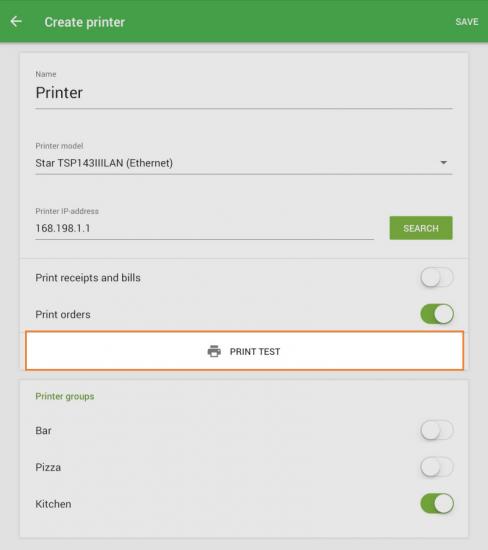Screen dimensions: 488x550
Task: Click the Printer groups heading
Action: coord(65,396)
